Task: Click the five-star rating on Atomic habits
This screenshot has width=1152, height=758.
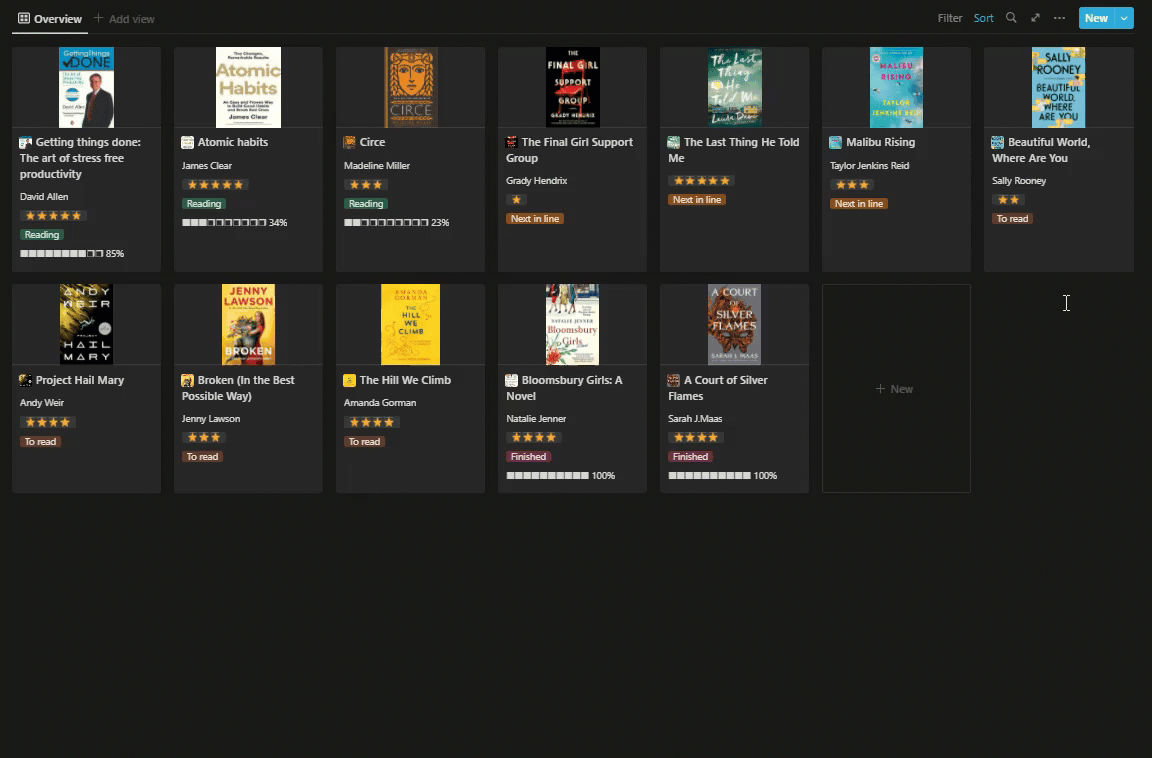Action: [x=215, y=184]
